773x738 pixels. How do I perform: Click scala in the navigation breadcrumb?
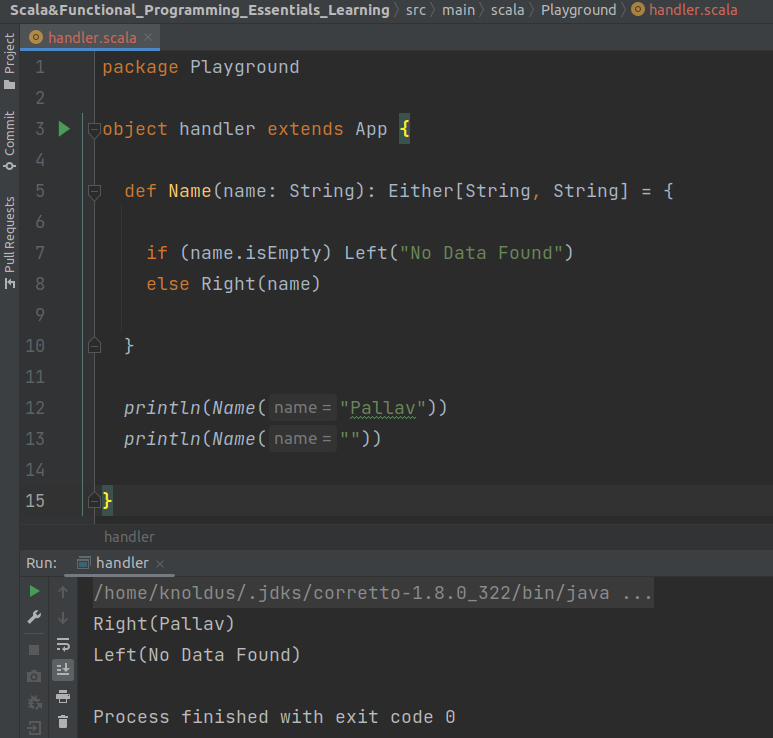507,10
